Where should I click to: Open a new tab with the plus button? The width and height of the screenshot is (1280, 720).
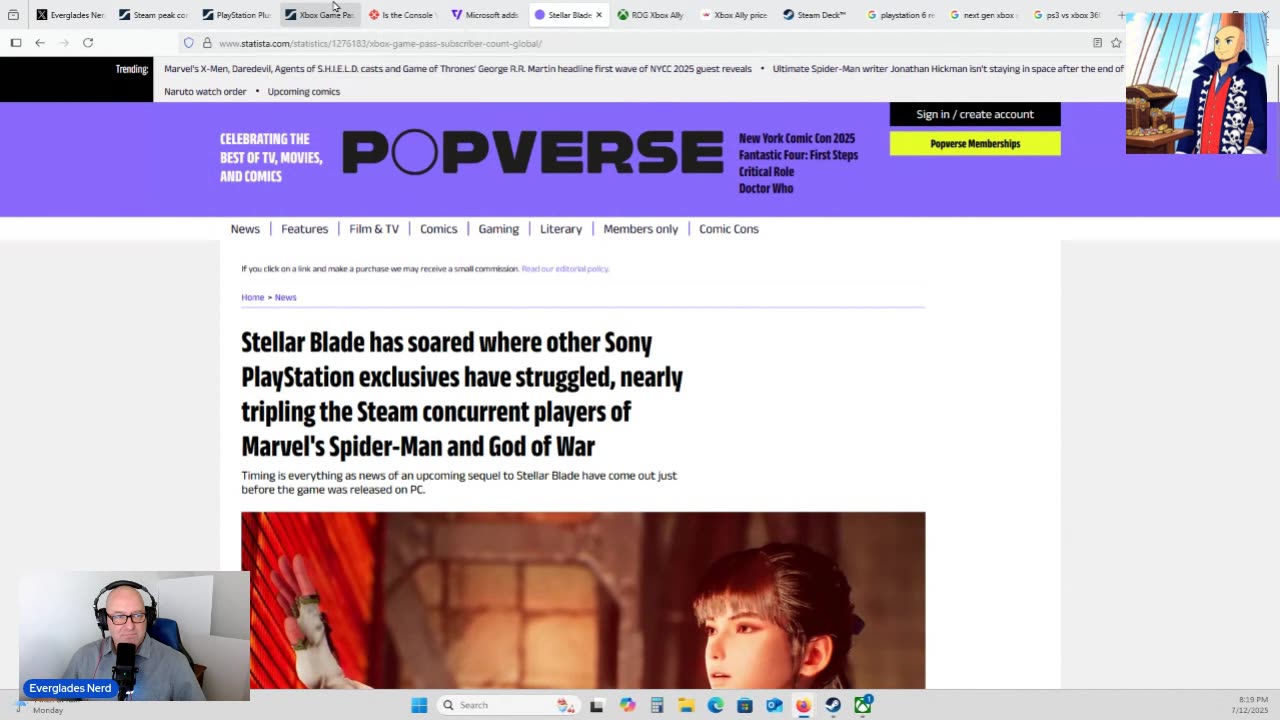click(1121, 15)
